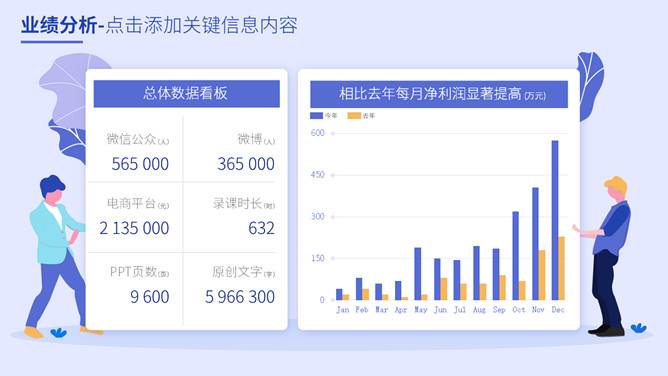Click the blue November bar
The width and height of the screenshot is (668, 376).
click(x=535, y=244)
